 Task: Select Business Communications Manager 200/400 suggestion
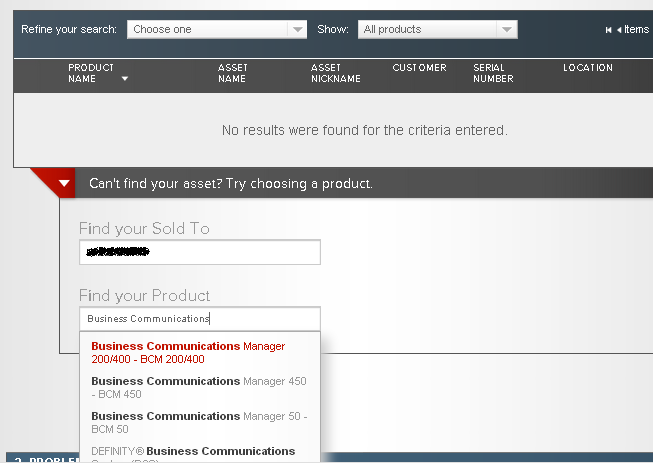click(x=200, y=353)
